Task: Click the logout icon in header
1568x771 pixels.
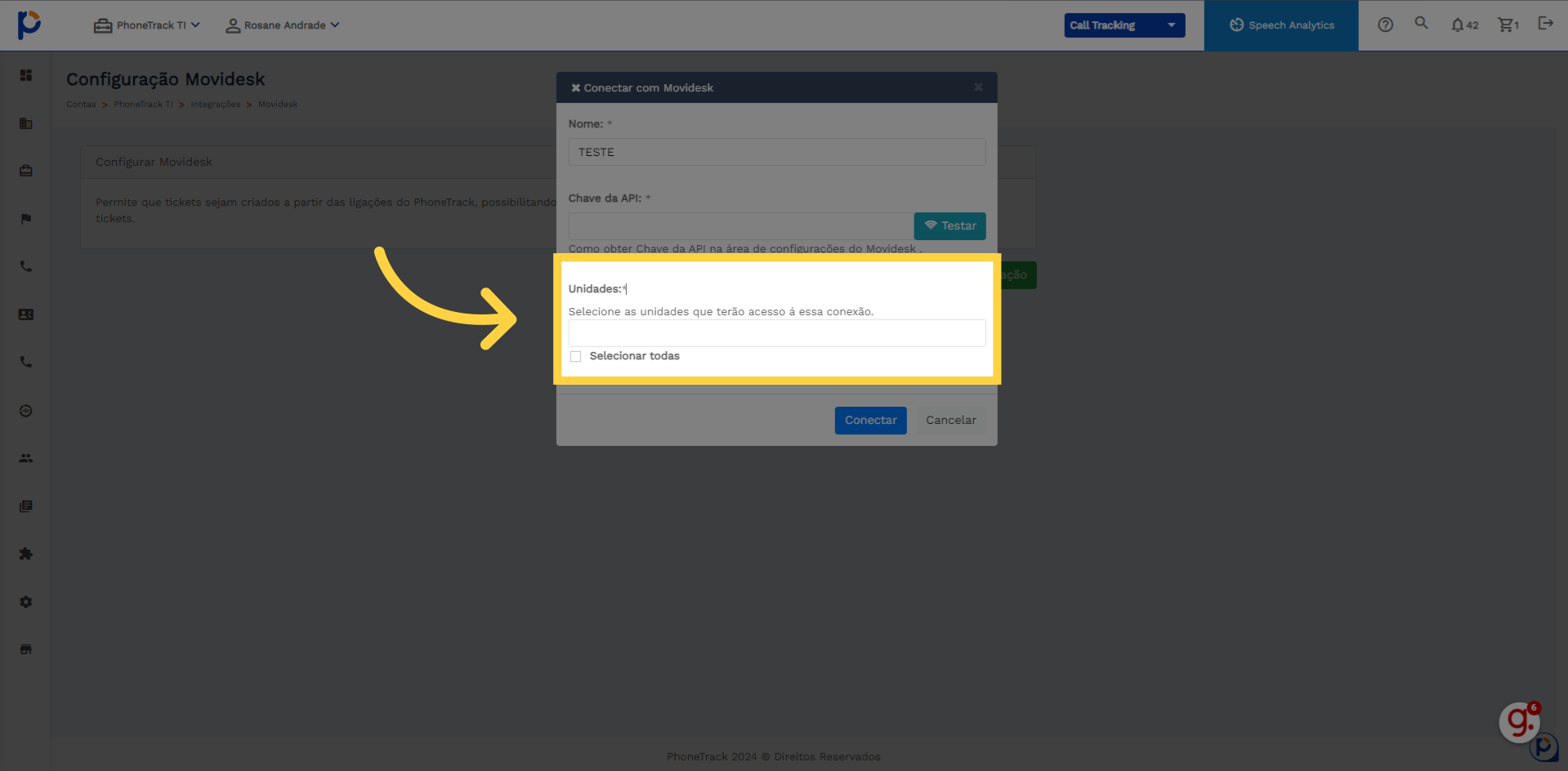Action: tap(1545, 23)
